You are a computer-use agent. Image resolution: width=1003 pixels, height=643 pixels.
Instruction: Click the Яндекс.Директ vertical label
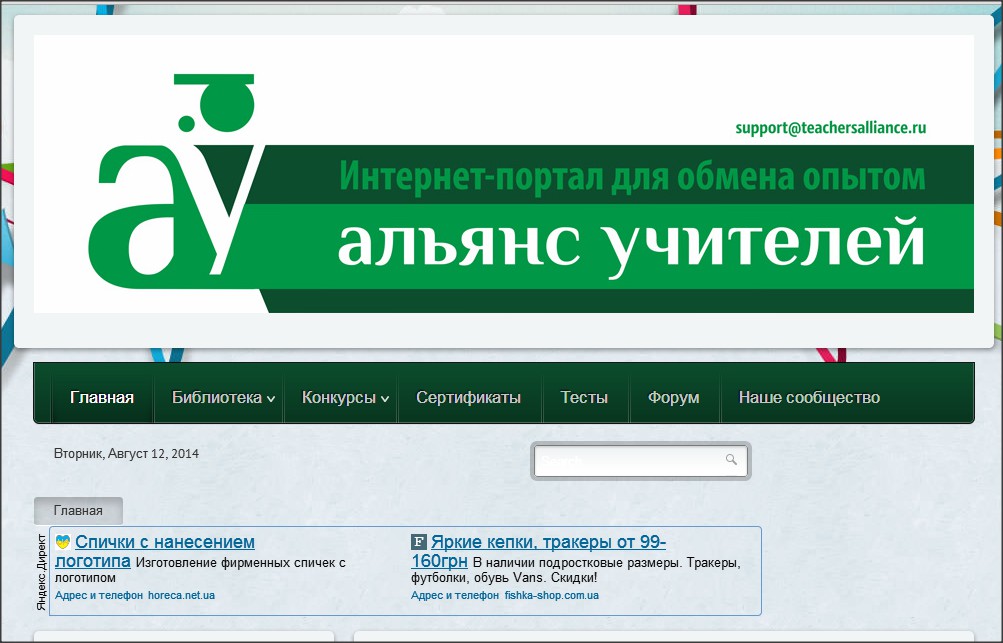[42, 571]
